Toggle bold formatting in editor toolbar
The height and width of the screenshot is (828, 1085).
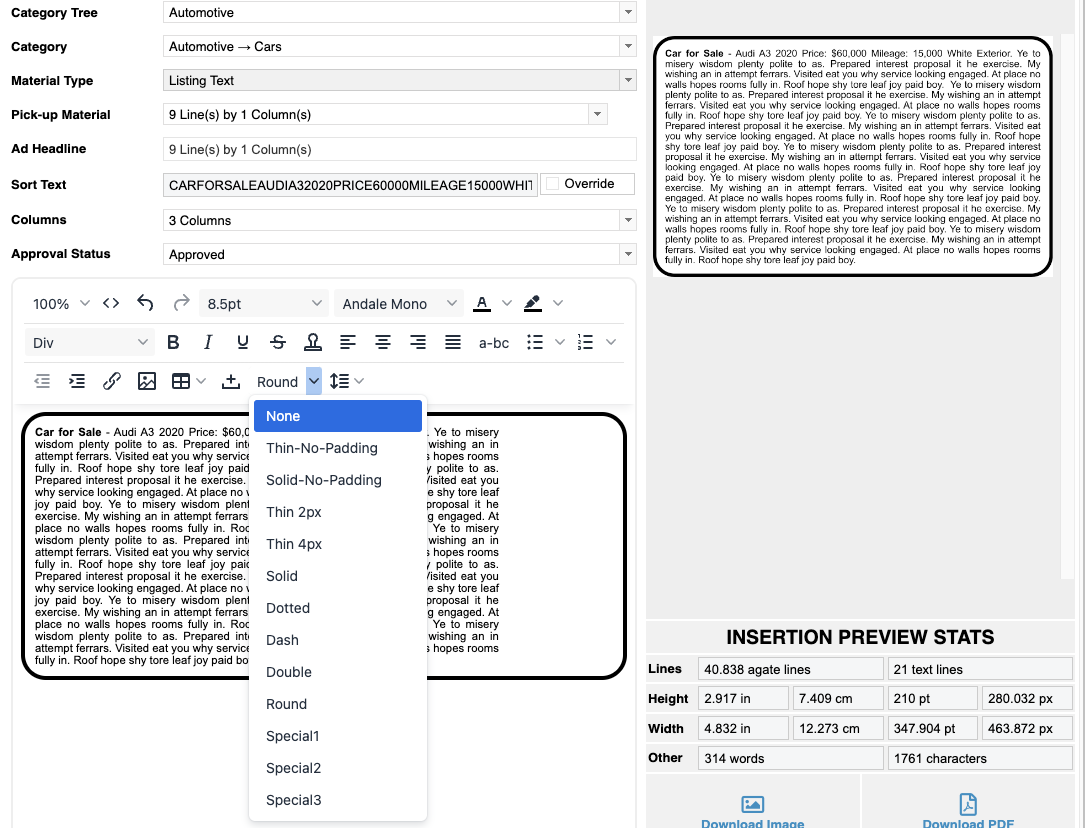(x=173, y=343)
